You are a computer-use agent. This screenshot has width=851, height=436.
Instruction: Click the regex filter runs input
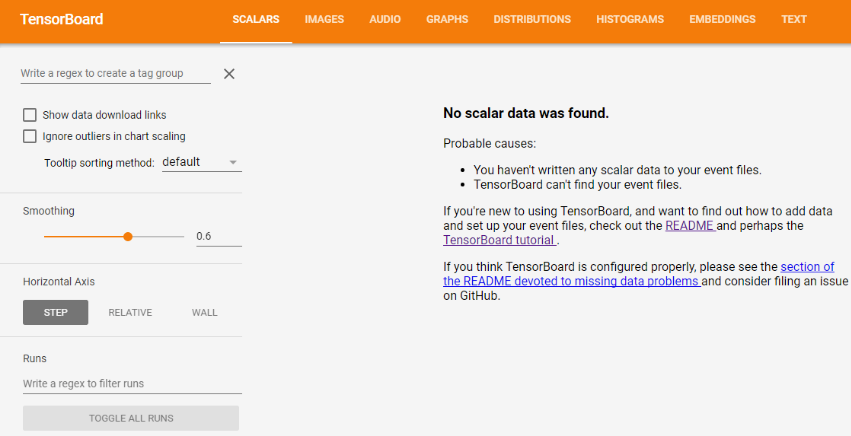click(132, 383)
